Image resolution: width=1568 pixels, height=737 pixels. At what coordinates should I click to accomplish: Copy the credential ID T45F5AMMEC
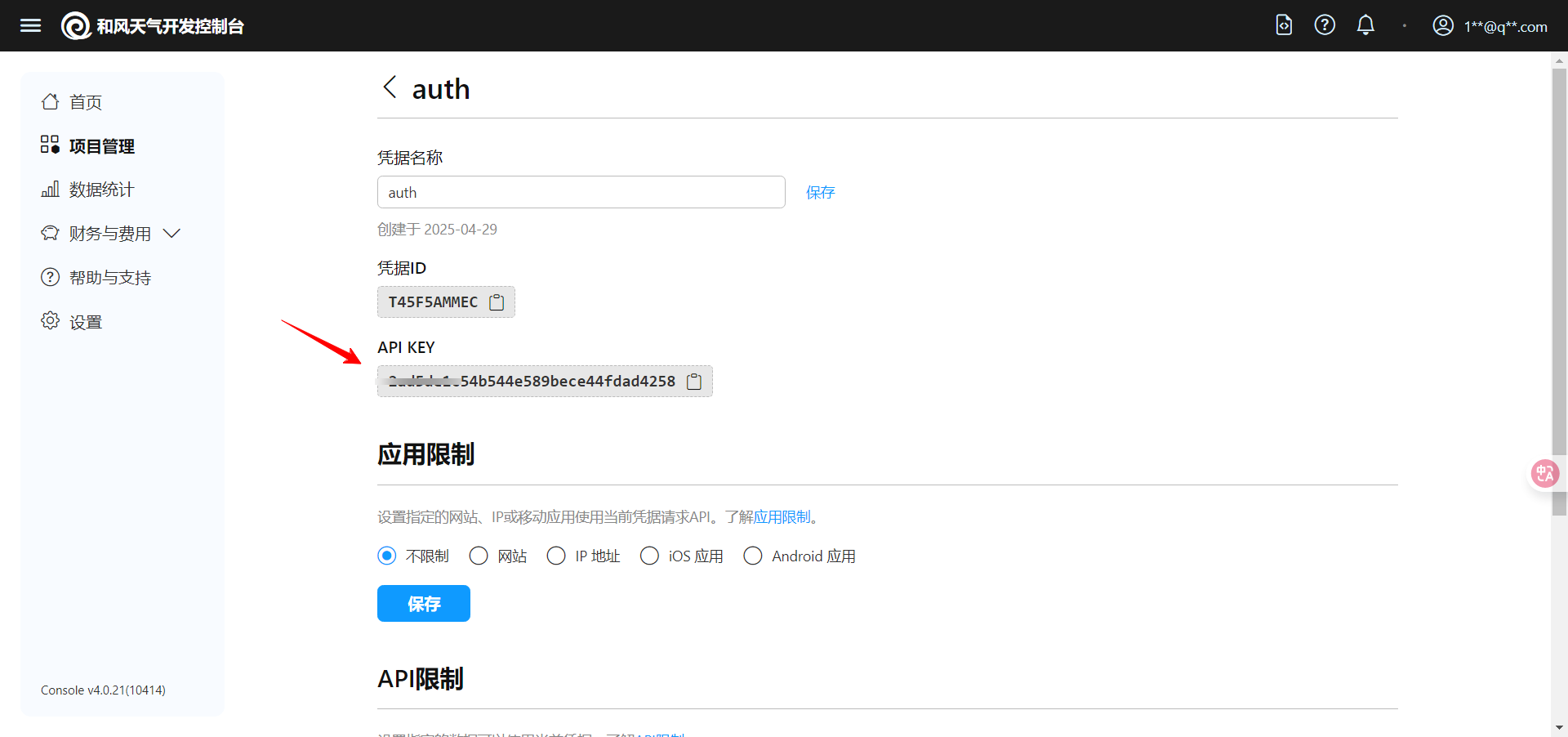click(x=497, y=302)
